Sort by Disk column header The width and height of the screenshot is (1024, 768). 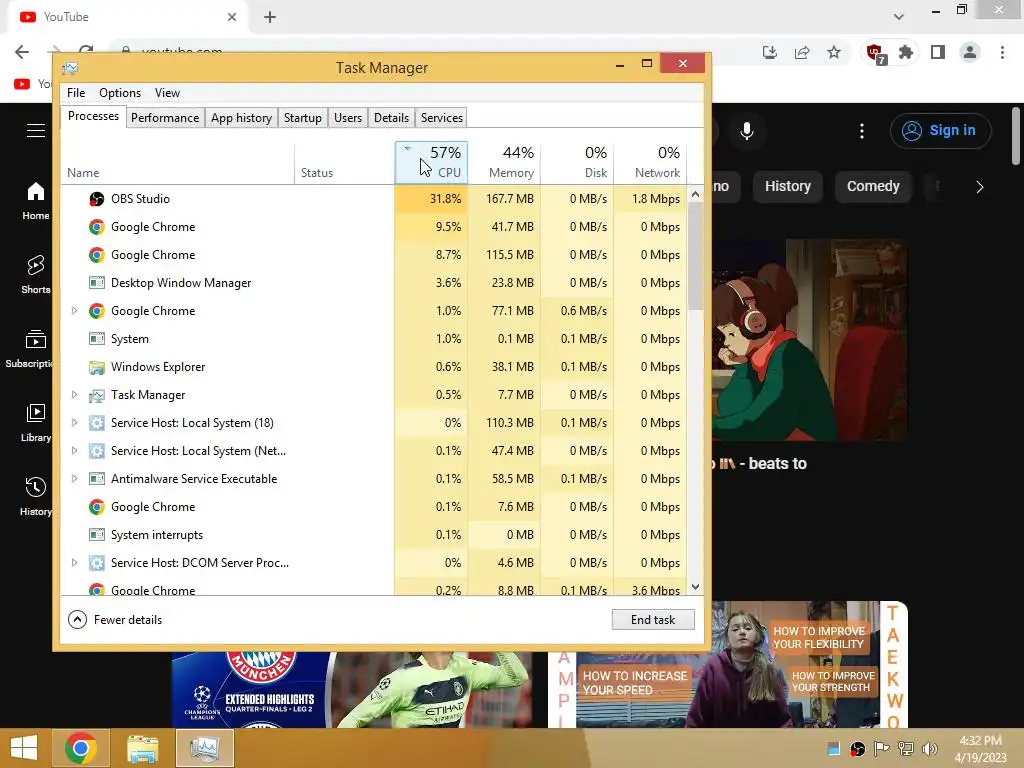(x=577, y=162)
